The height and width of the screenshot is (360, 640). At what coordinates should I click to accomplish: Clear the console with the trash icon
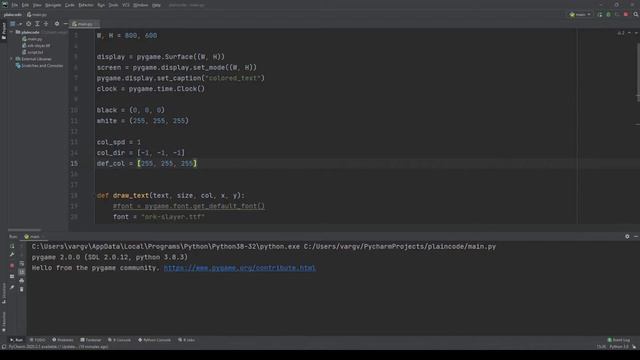(x=22, y=289)
